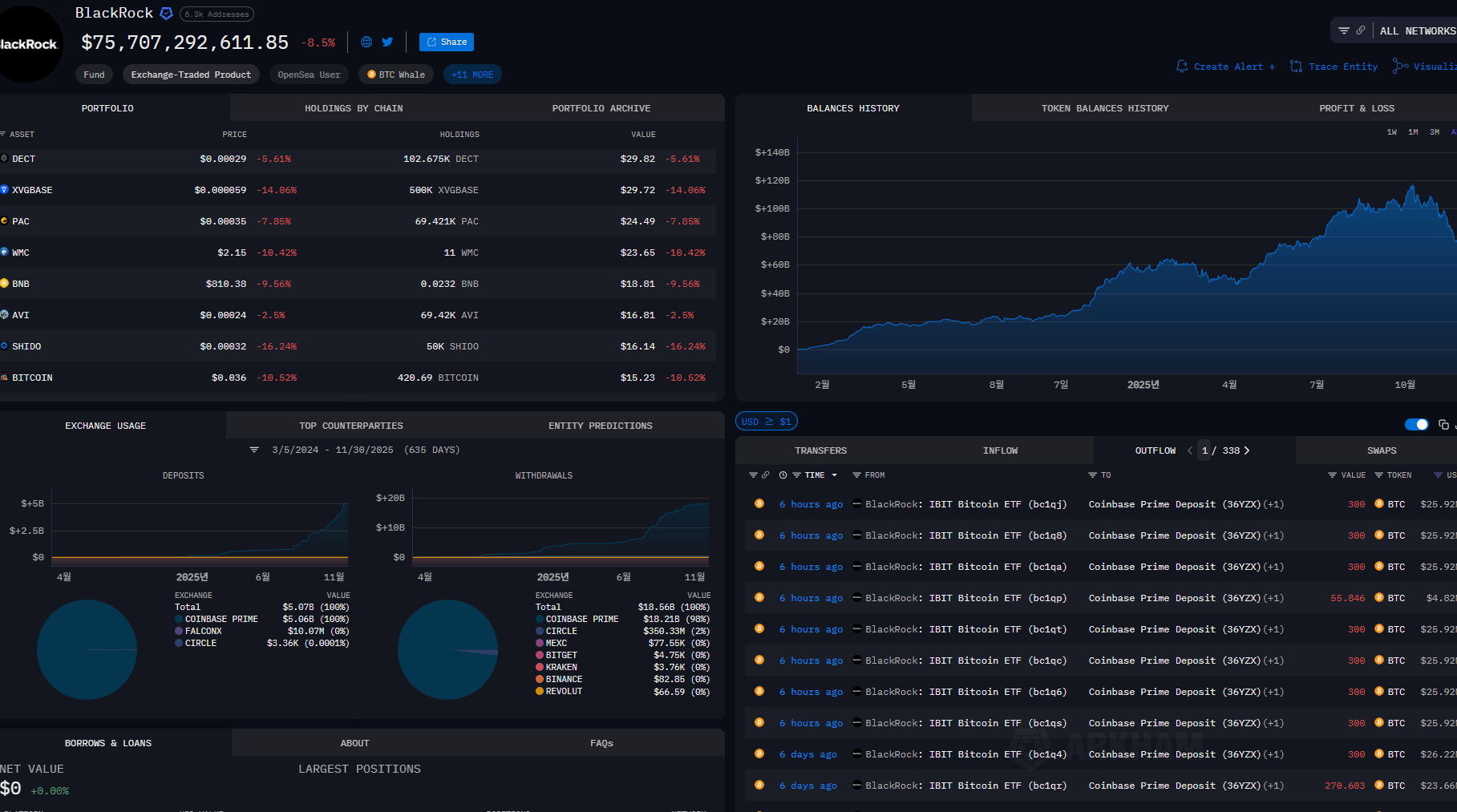1457x812 pixels.
Task: Expand the +11 MORE tags
Action: [472, 75]
